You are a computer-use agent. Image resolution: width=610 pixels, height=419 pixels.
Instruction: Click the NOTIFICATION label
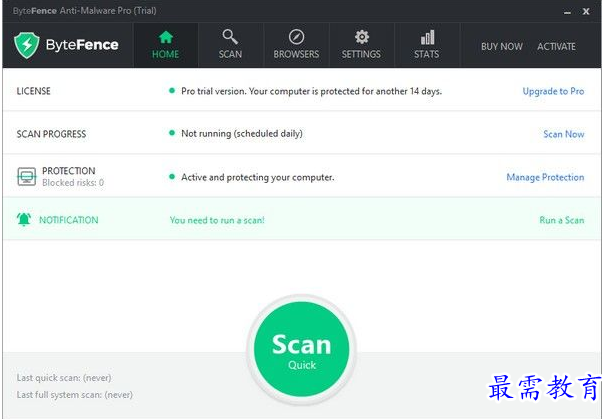pos(69,220)
